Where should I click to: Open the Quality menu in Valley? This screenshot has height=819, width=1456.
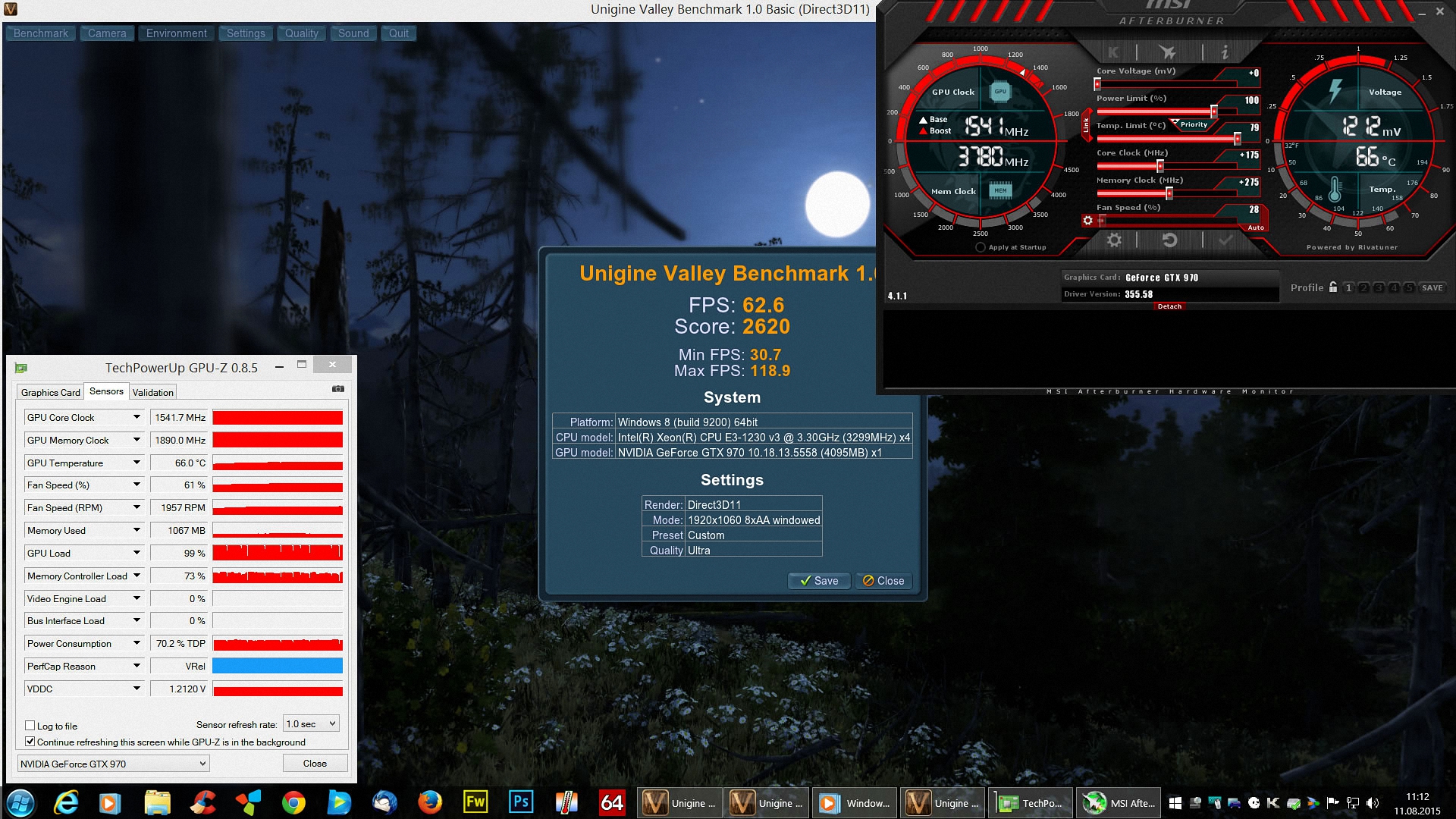(301, 33)
